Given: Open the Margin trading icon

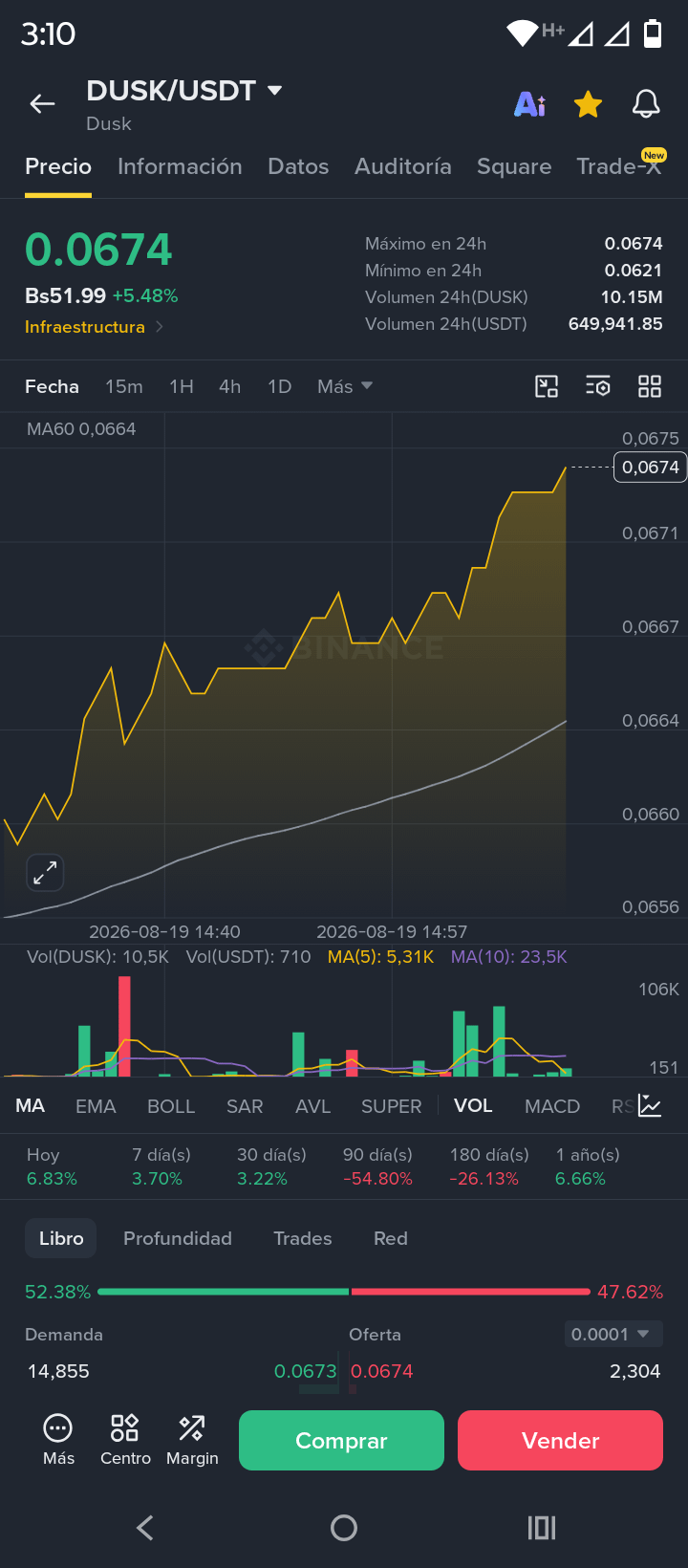Looking at the screenshot, I should point(192,1440).
